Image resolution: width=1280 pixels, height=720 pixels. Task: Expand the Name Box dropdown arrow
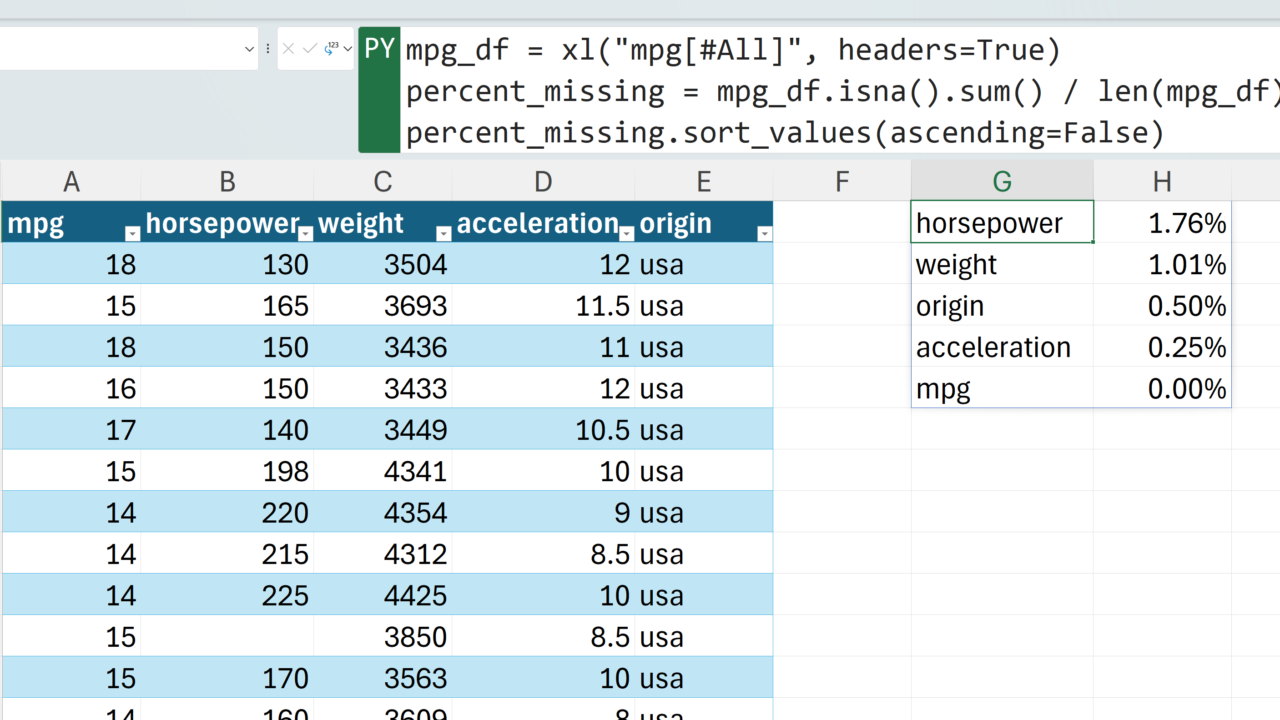coord(249,48)
